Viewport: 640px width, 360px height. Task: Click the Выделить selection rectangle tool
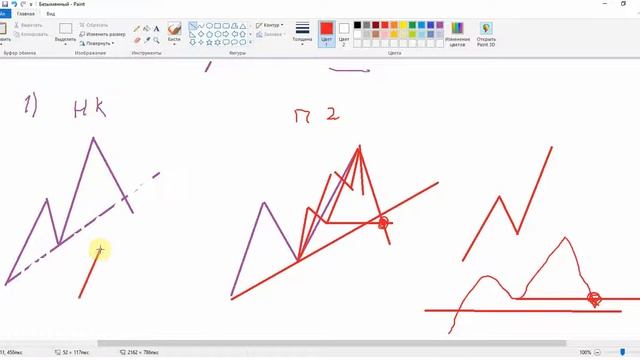(x=65, y=29)
